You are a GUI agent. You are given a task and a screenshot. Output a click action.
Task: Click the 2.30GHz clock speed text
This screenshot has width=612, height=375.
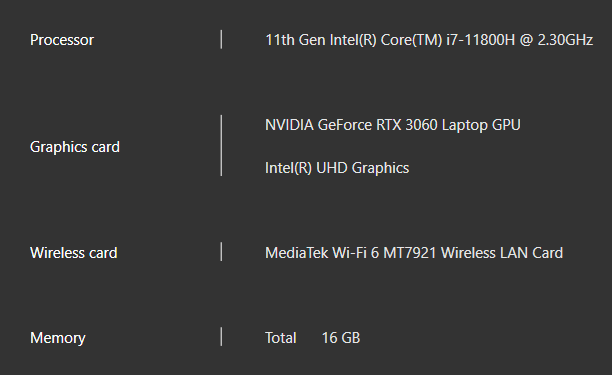pos(565,40)
